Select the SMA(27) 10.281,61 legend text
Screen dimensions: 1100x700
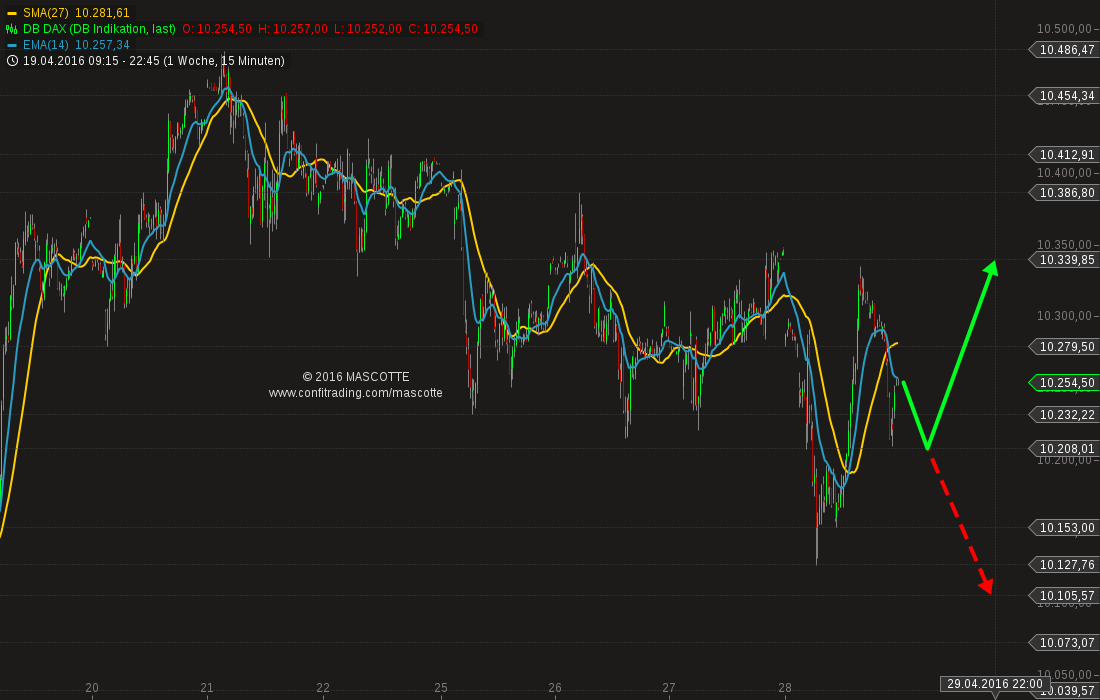(x=76, y=13)
